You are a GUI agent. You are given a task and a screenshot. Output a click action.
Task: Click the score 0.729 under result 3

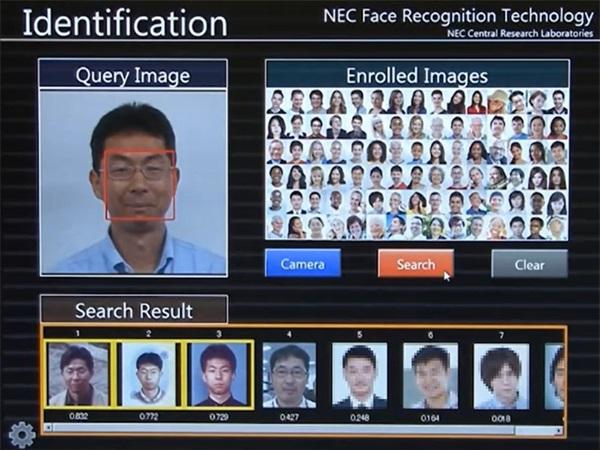(219, 417)
